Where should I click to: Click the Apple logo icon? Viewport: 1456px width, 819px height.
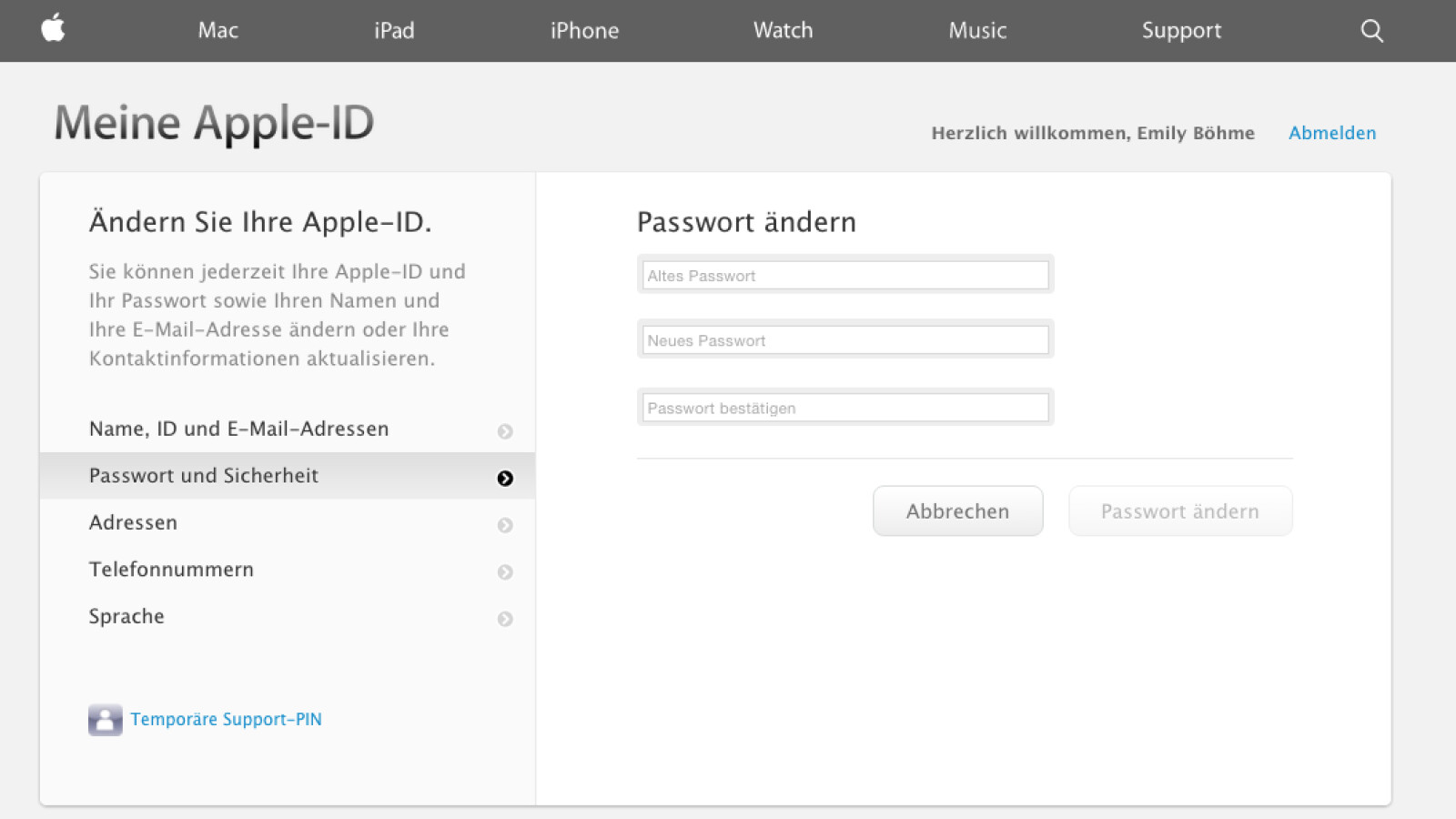(53, 28)
